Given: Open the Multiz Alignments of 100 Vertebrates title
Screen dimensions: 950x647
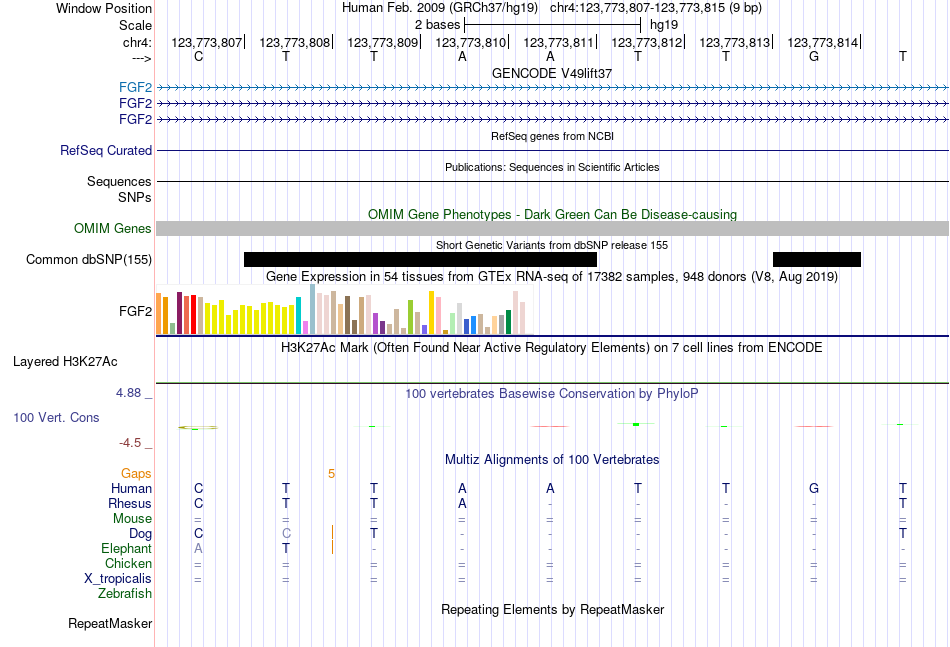Looking at the screenshot, I should pyautogui.click(x=552, y=460).
